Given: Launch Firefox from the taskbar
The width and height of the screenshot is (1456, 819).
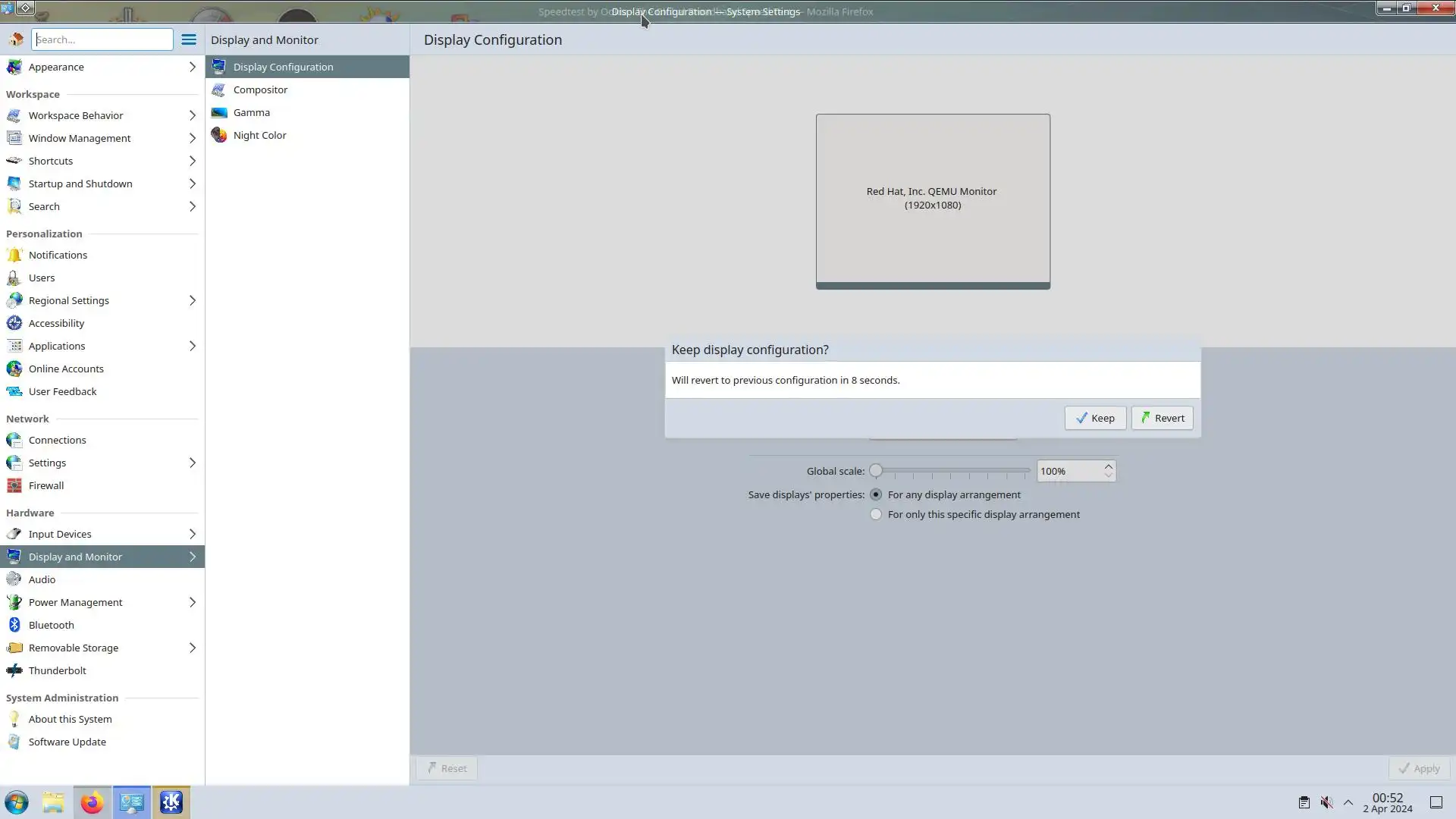Looking at the screenshot, I should [92, 802].
